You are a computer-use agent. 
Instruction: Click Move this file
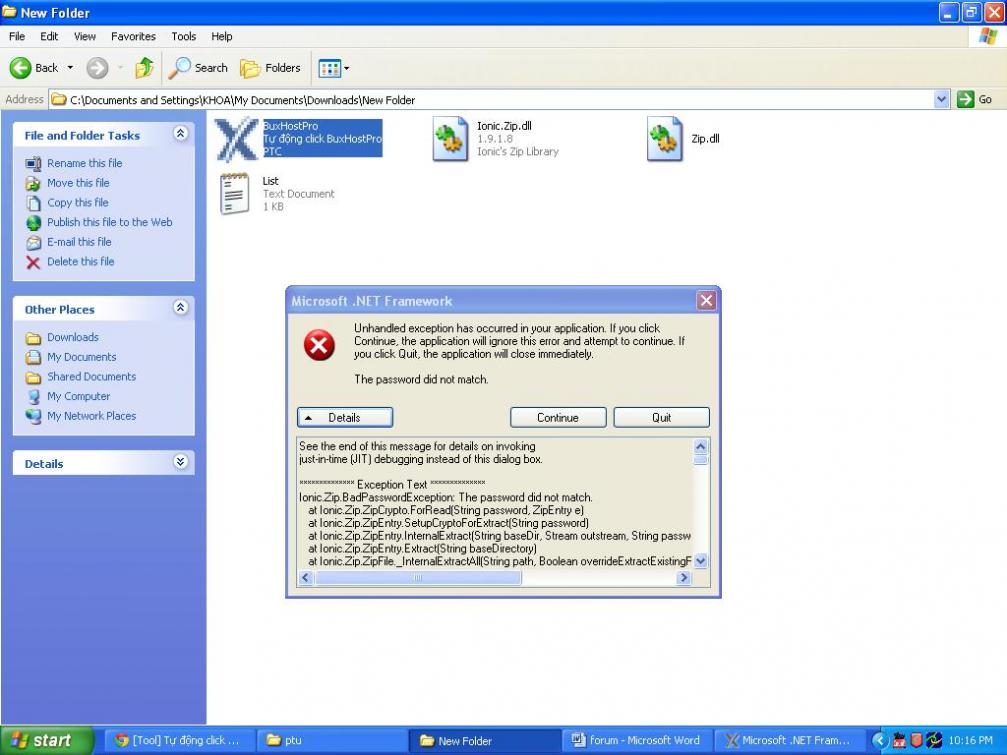click(x=78, y=183)
